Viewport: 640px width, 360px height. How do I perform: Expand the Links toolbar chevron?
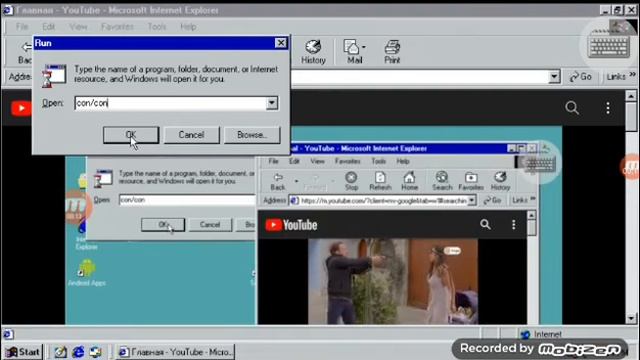coord(633,75)
